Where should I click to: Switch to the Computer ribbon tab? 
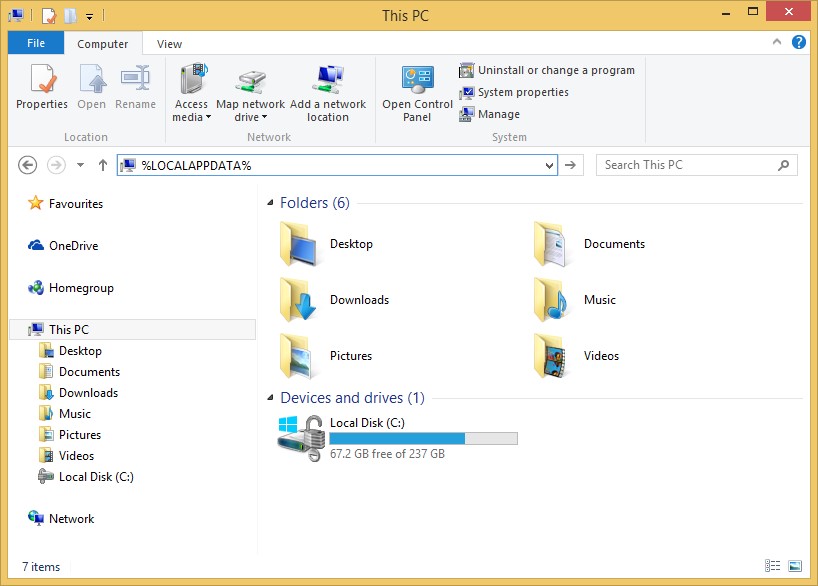[103, 44]
